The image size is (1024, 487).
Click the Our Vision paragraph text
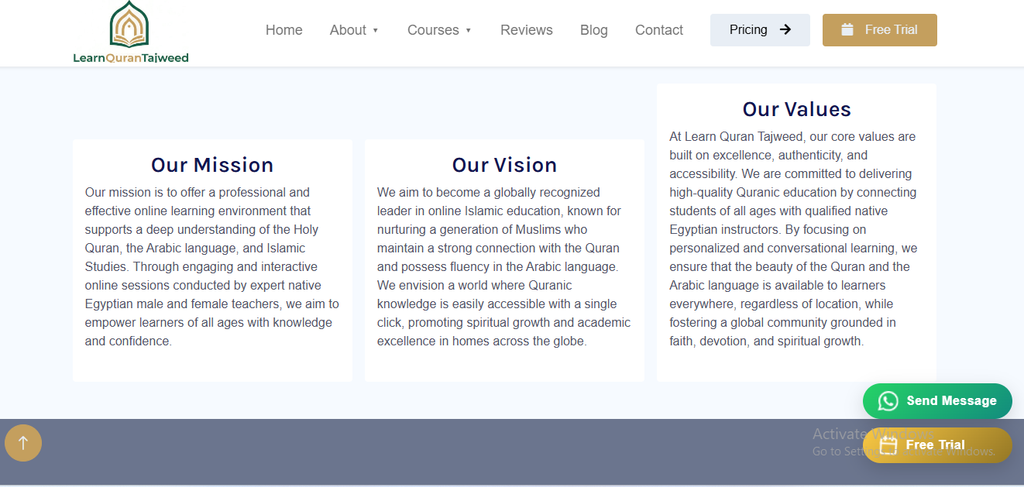(x=504, y=266)
